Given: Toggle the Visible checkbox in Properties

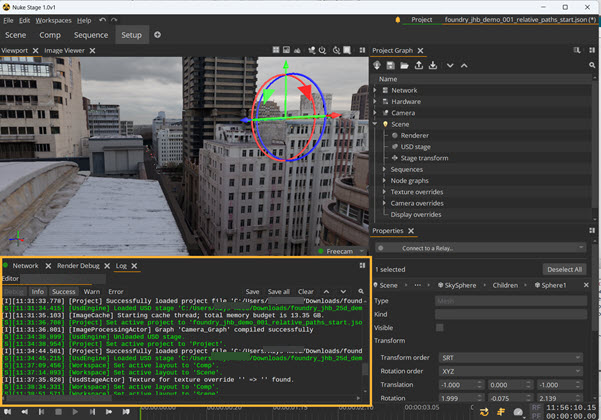Looking at the screenshot, I should point(439,328).
